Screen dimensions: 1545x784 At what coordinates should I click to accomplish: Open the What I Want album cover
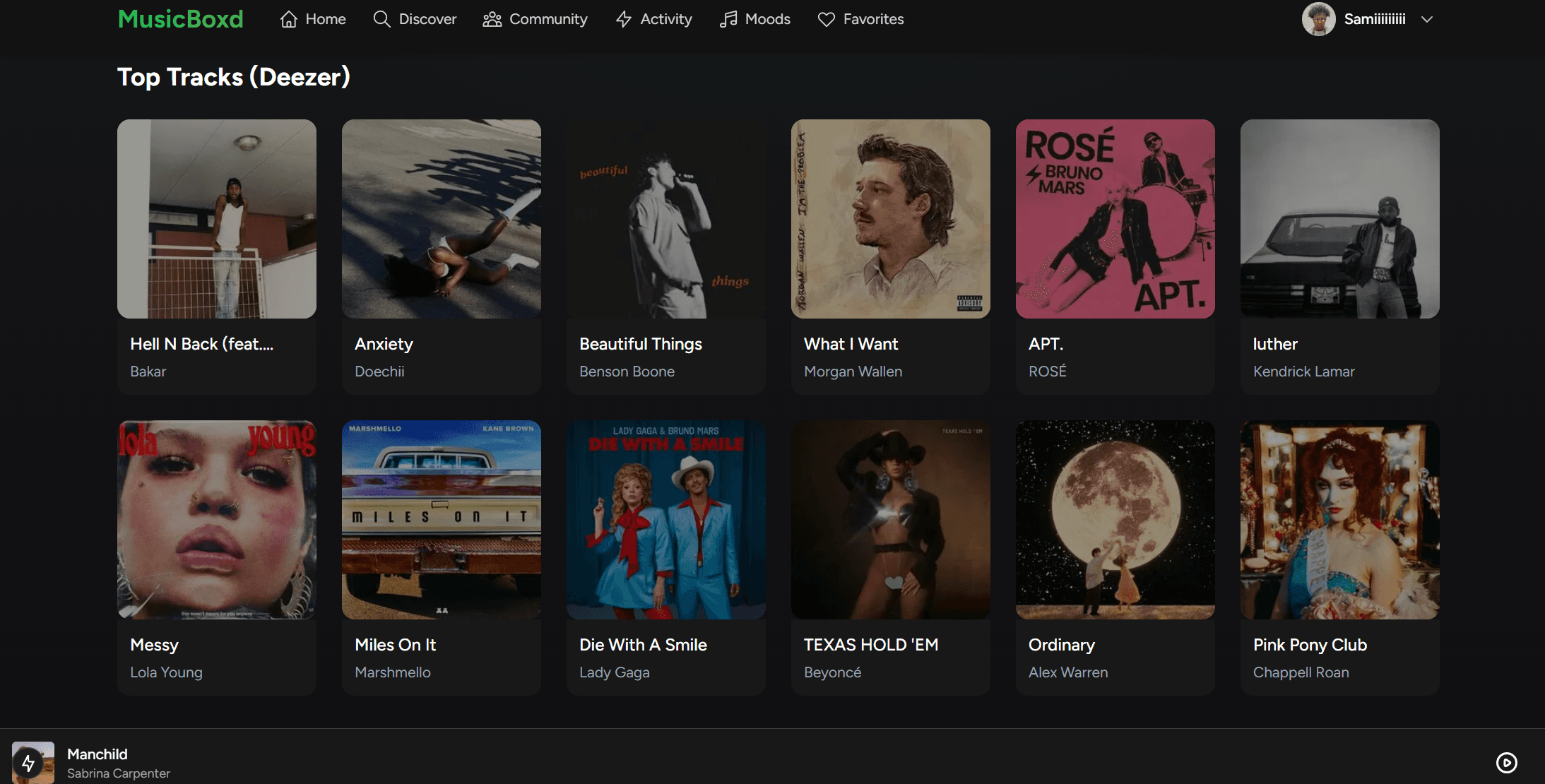point(891,219)
